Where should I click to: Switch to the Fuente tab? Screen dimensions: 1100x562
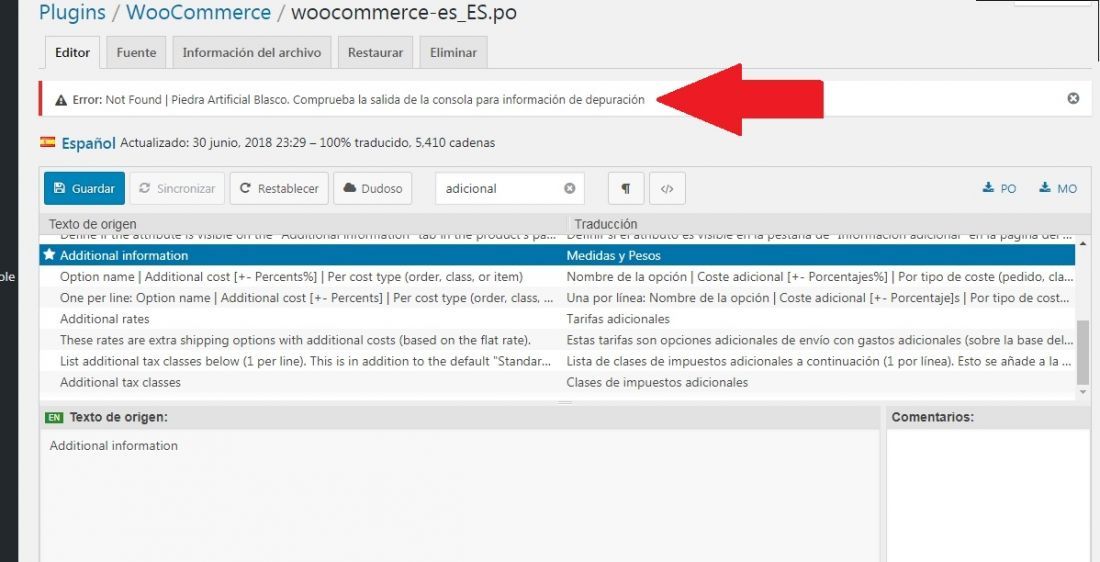(136, 53)
